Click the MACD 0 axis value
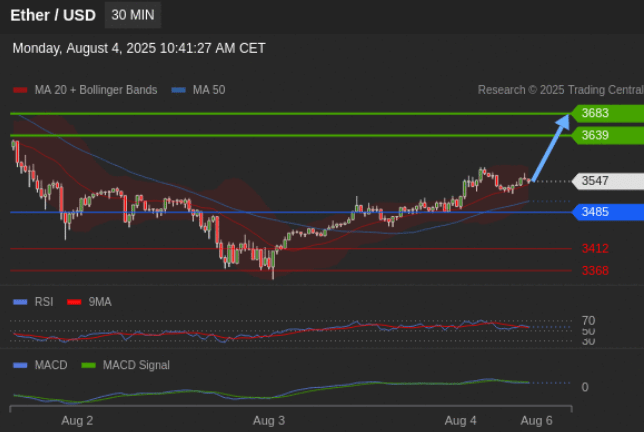The height and width of the screenshot is (432, 644). pyautogui.click(x=585, y=387)
